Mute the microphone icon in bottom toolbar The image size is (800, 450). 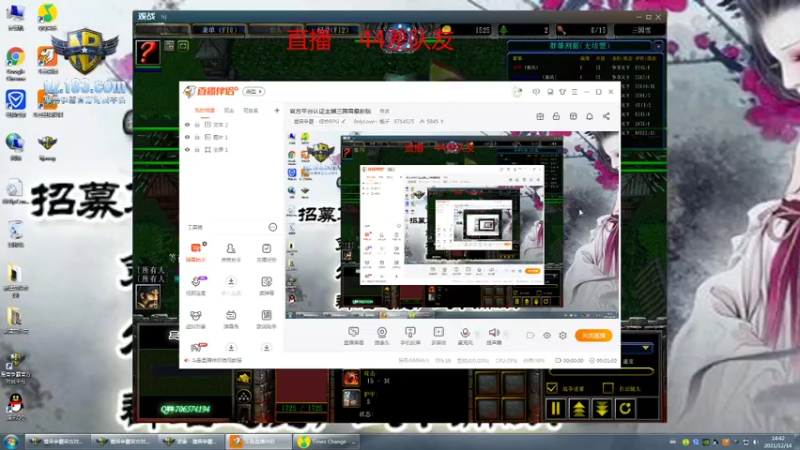pyautogui.click(x=465, y=335)
